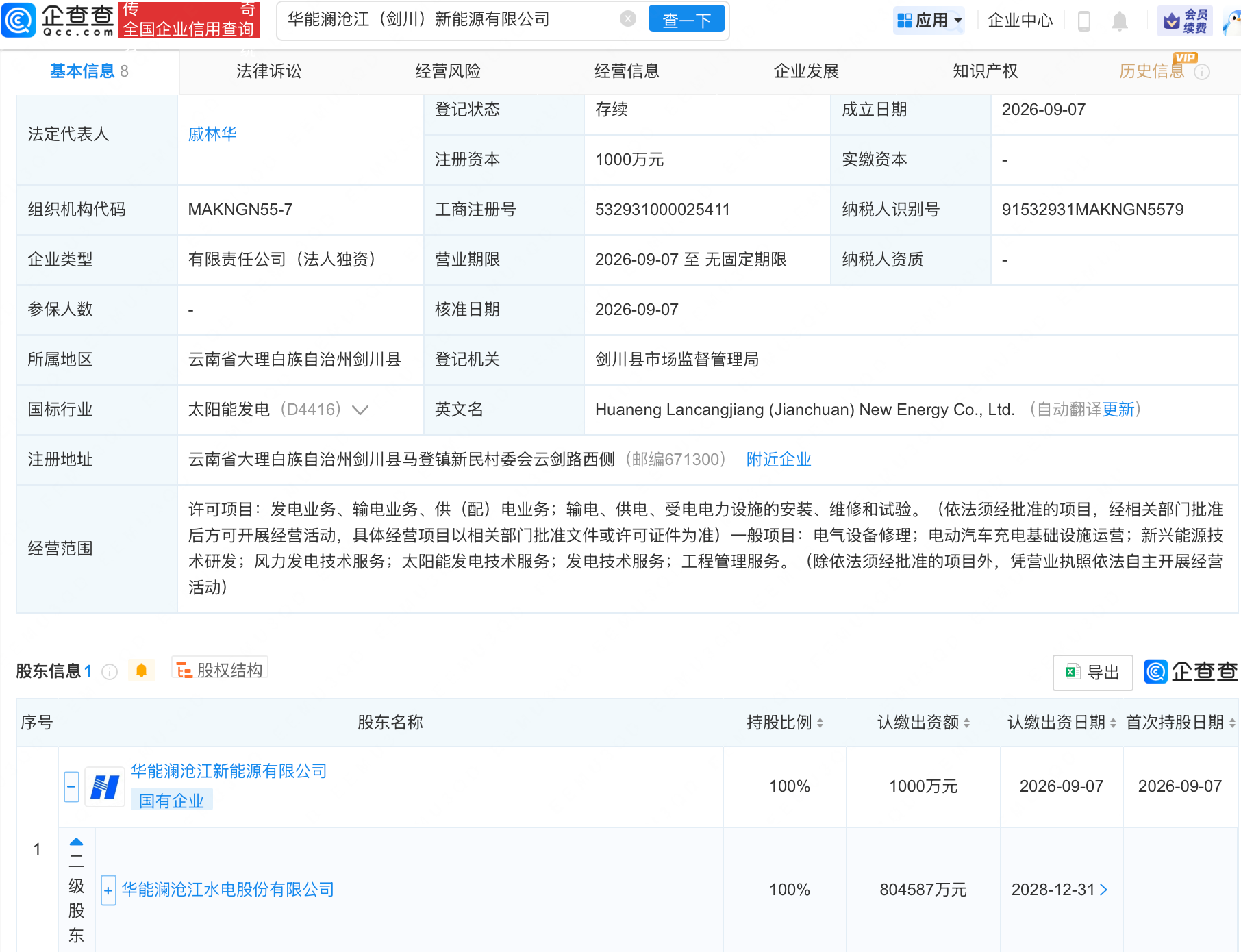
Task: Switch to 法律诉讼 tab
Action: (268, 71)
